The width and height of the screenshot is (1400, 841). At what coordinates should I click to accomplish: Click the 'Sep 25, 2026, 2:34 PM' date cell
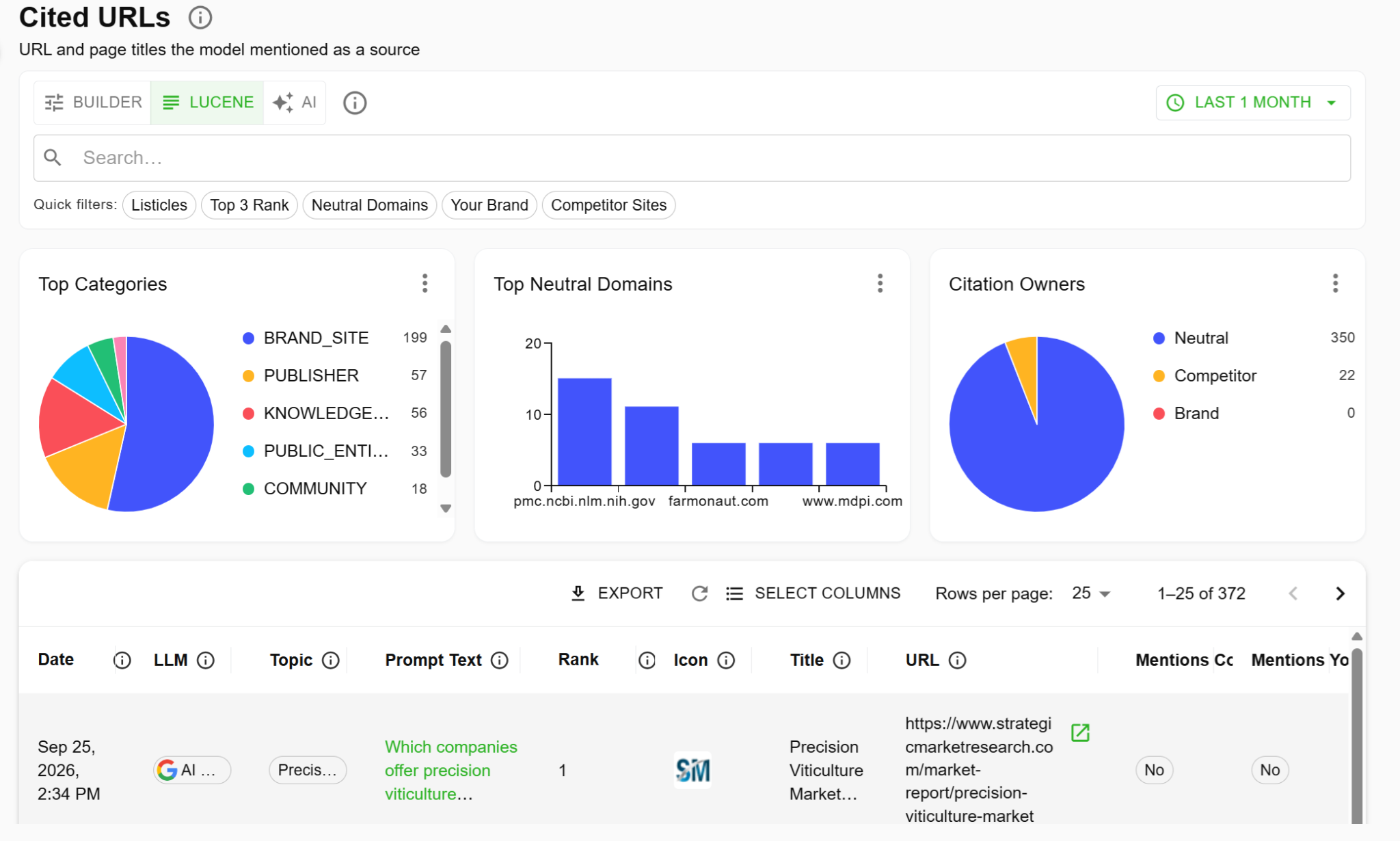click(69, 771)
